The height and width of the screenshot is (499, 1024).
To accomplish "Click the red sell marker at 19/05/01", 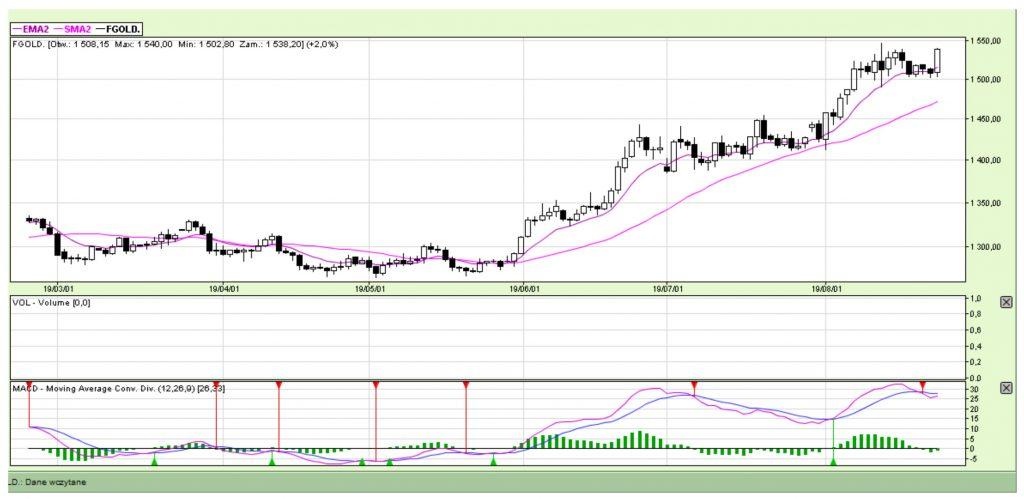I will tap(375, 385).
